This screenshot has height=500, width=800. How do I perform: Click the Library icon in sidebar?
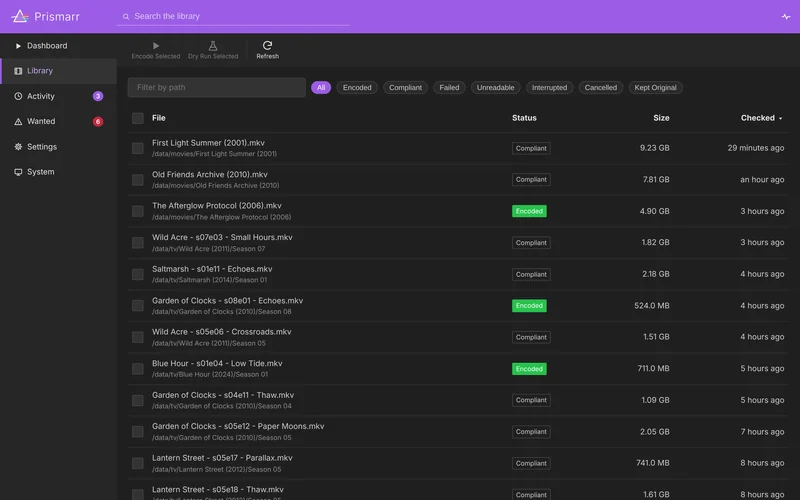coord(18,71)
